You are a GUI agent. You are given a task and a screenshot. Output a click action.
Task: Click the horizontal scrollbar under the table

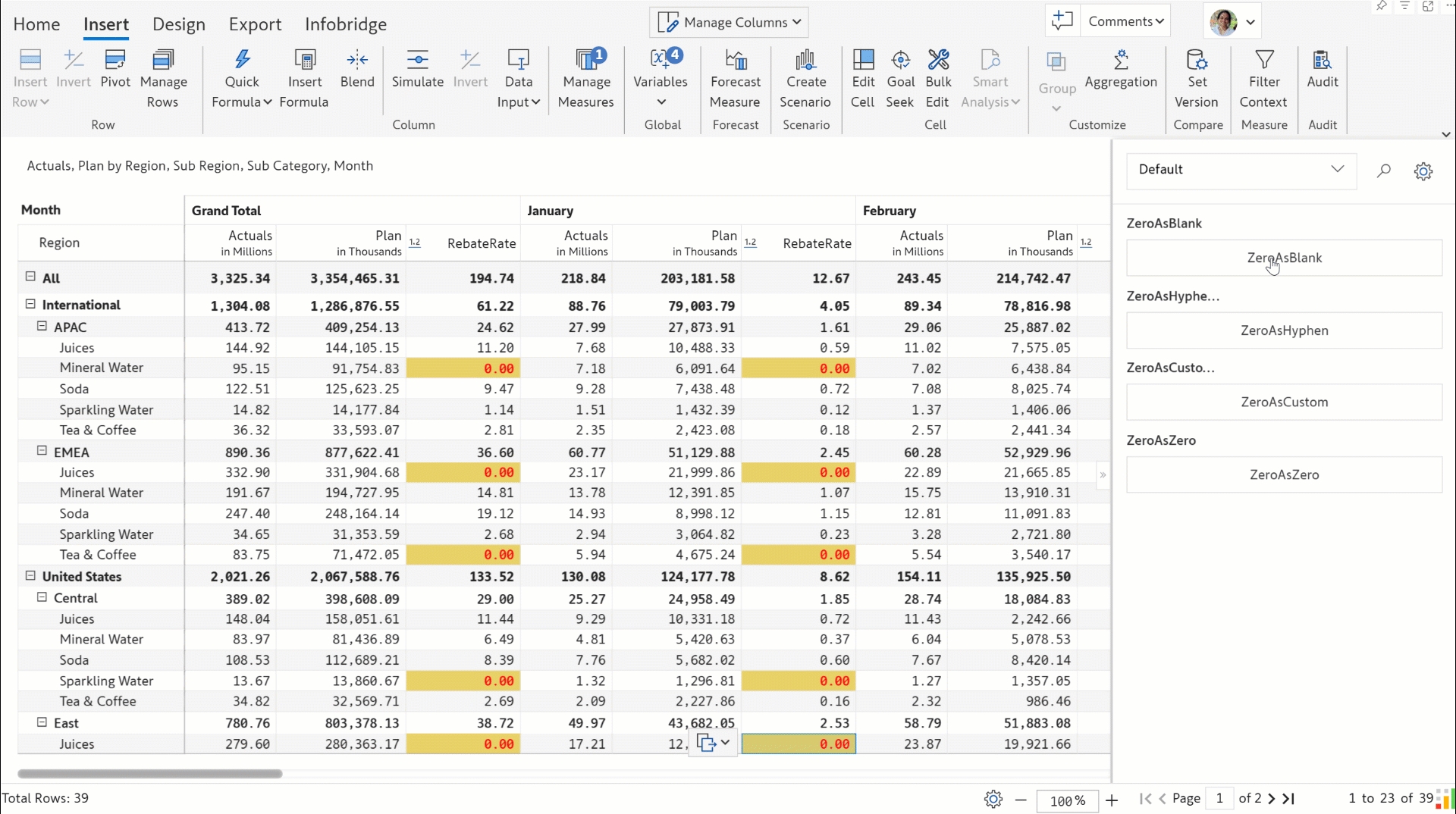(150, 774)
